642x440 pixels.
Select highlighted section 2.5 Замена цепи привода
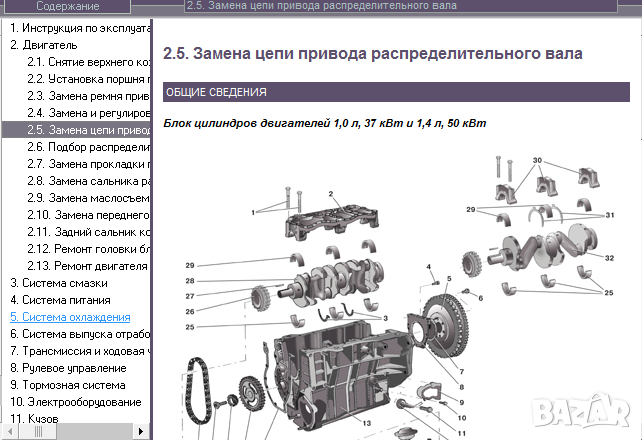[88, 130]
